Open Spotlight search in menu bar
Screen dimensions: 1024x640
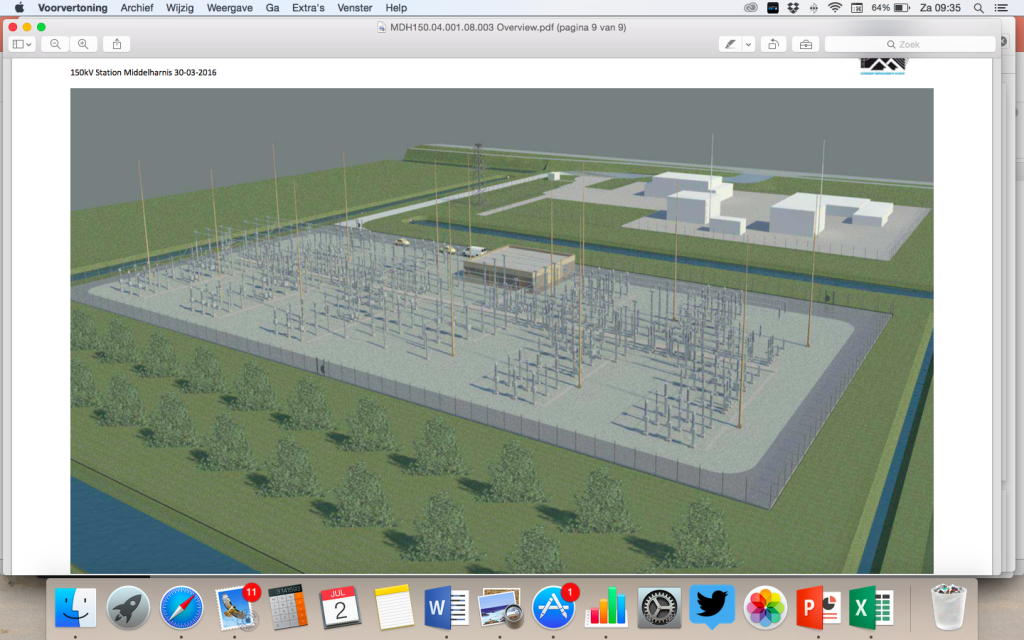[x=978, y=8]
